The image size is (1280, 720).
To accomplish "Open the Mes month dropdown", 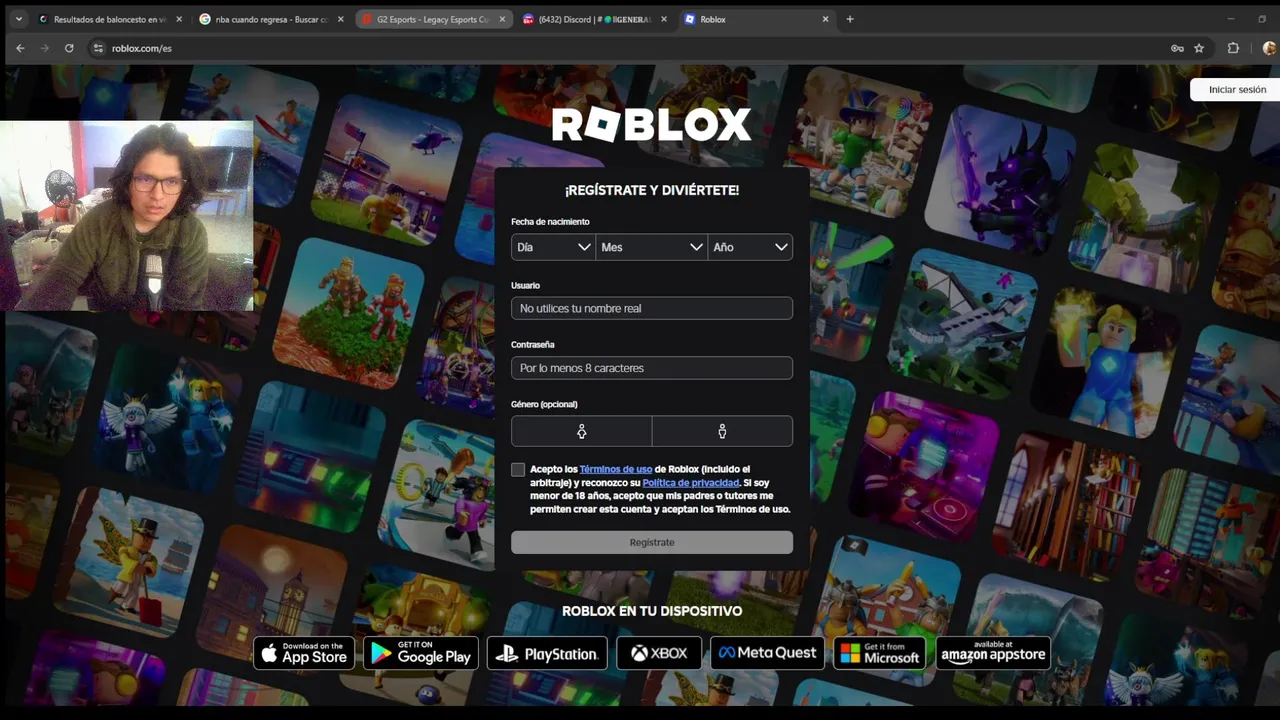I will (652, 247).
